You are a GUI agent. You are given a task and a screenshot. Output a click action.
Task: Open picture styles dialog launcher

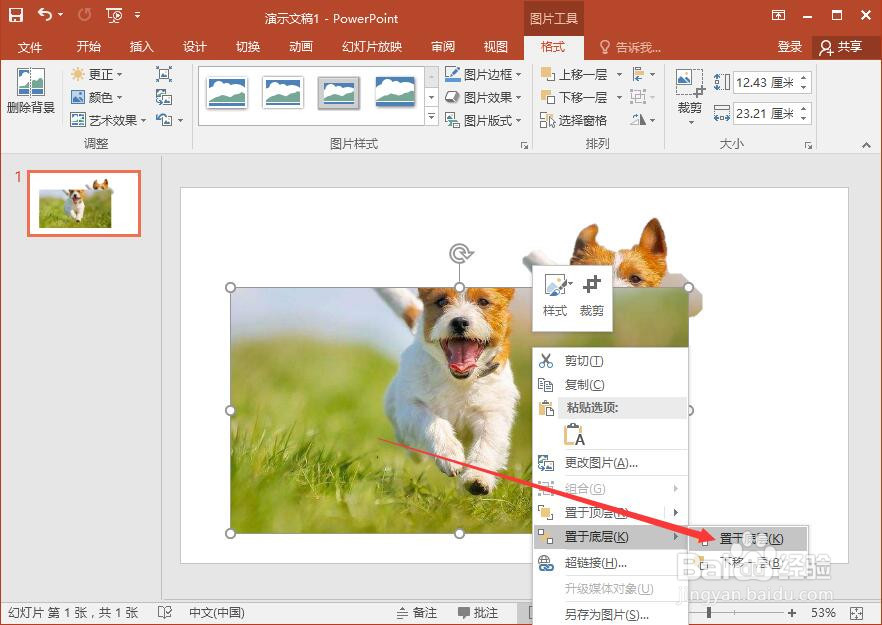coord(524,146)
